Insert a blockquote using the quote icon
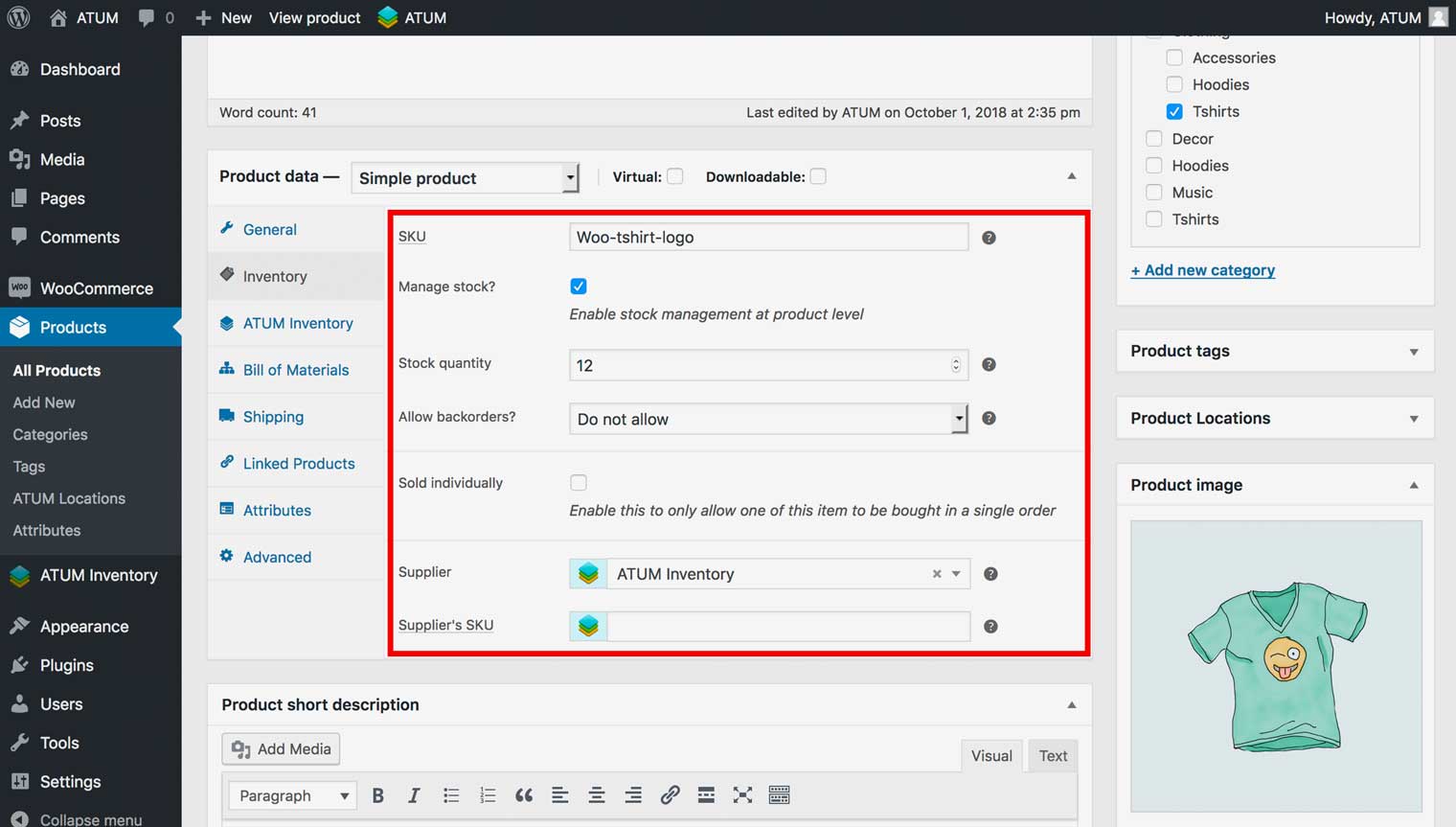This screenshot has height=827, width=1456. pyautogui.click(x=524, y=795)
